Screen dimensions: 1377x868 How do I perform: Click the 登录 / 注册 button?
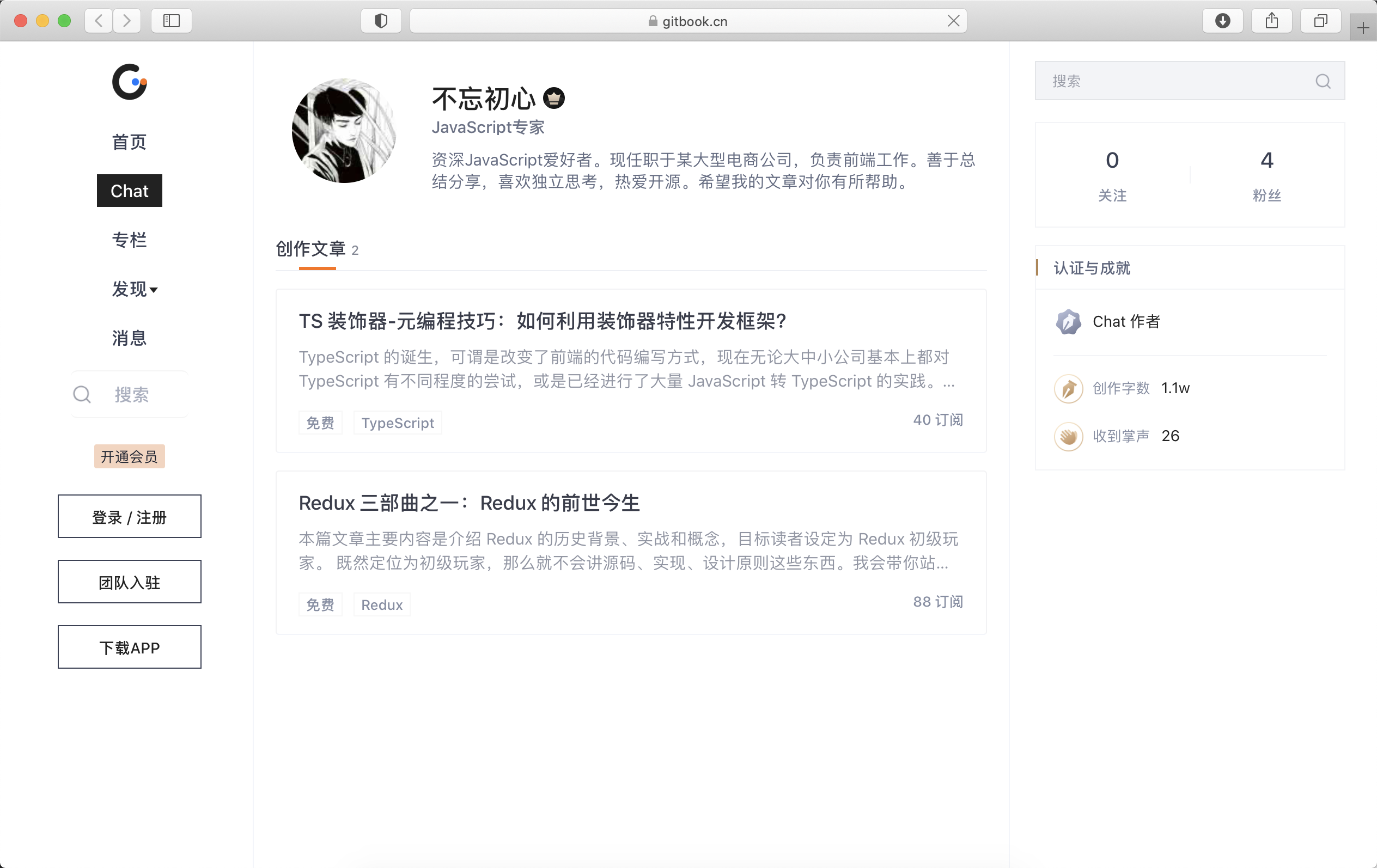[129, 516]
